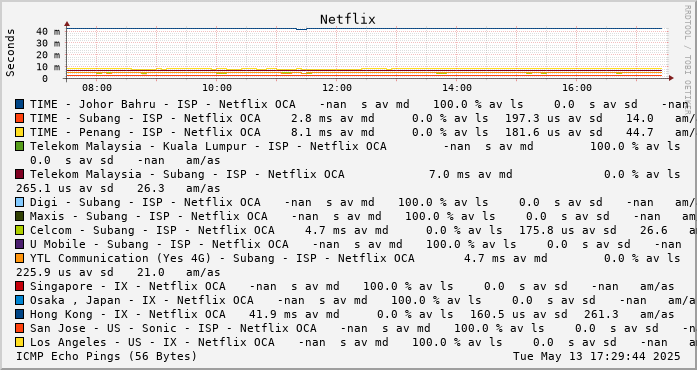Click the TIME Subang orange-red legend swatch
Screen dimensions: 697x370
tap(20, 118)
